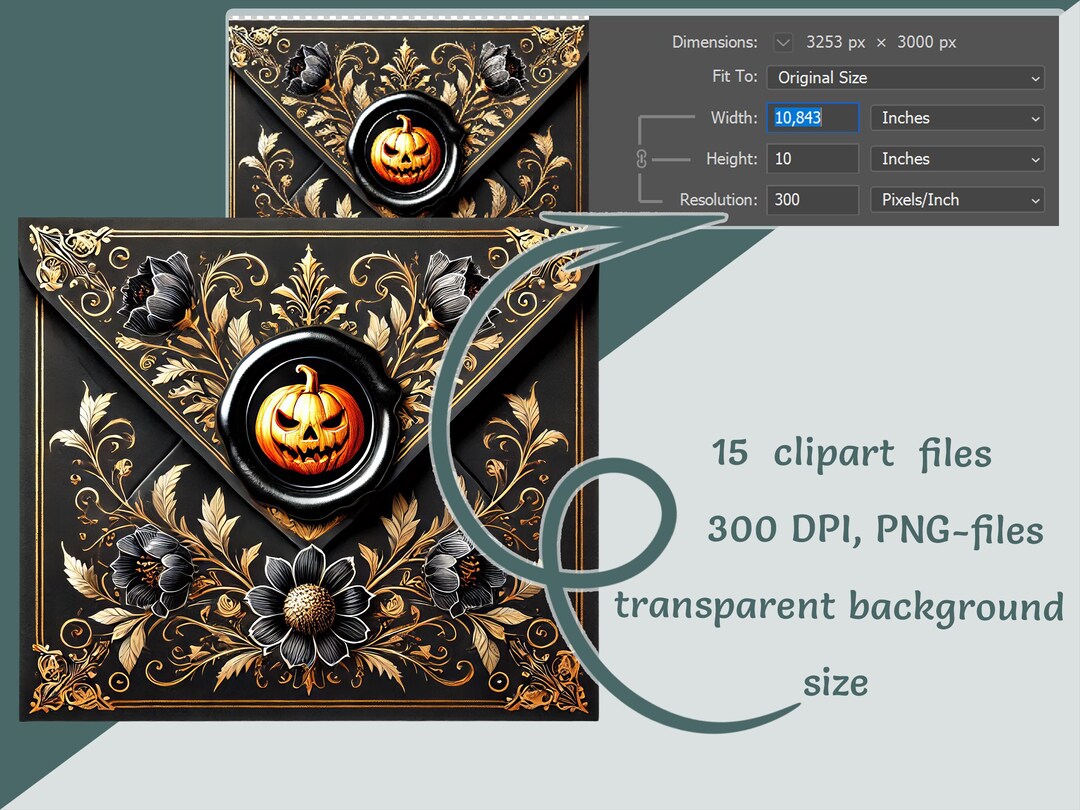Viewport: 1080px width, 810px height.
Task: Click the chevron on the Pixels/Inch dropdown
Action: [x=1036, y=199]
